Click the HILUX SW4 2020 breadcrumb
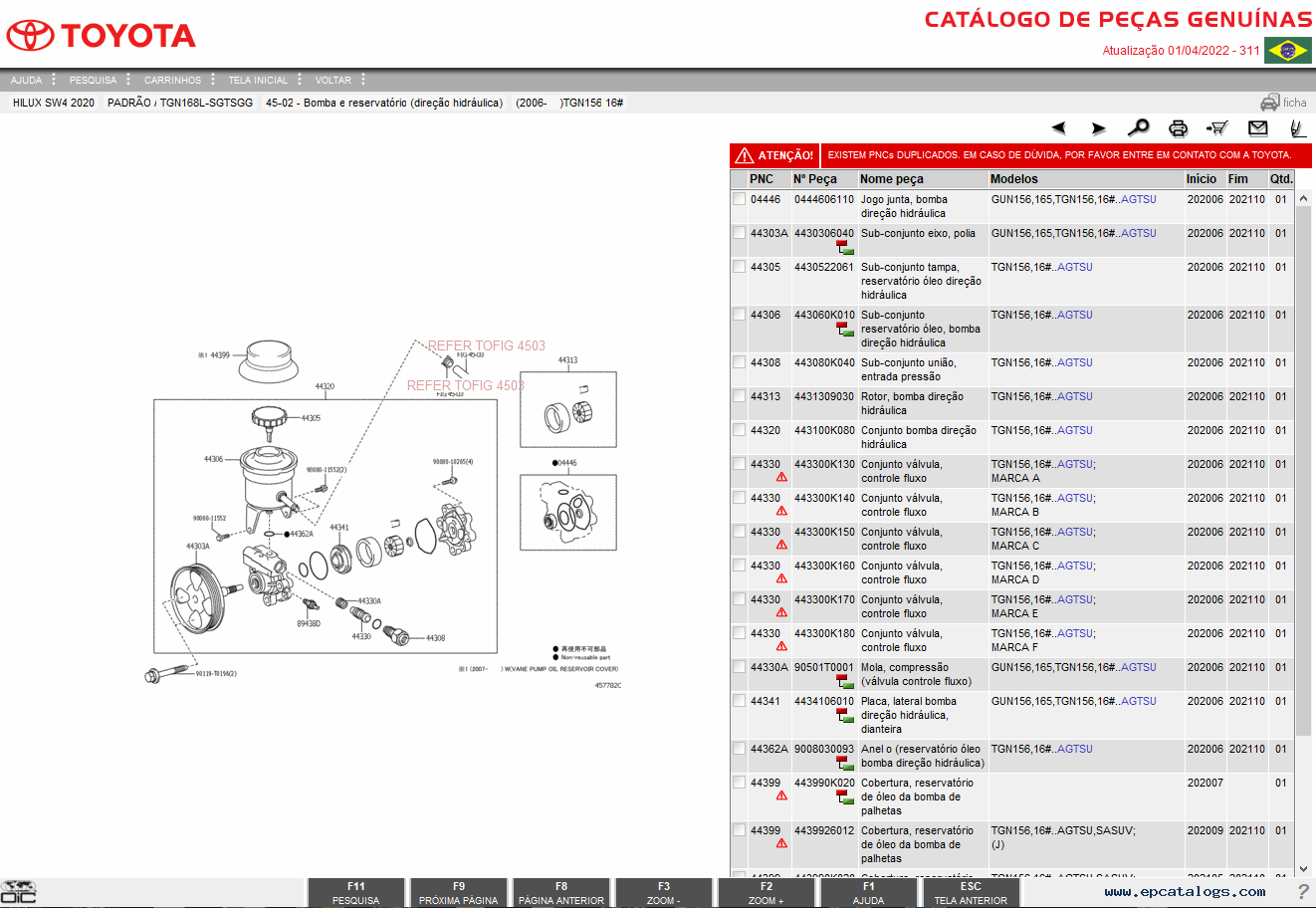Screen dimensions: 1316x908 coord(54,103)
